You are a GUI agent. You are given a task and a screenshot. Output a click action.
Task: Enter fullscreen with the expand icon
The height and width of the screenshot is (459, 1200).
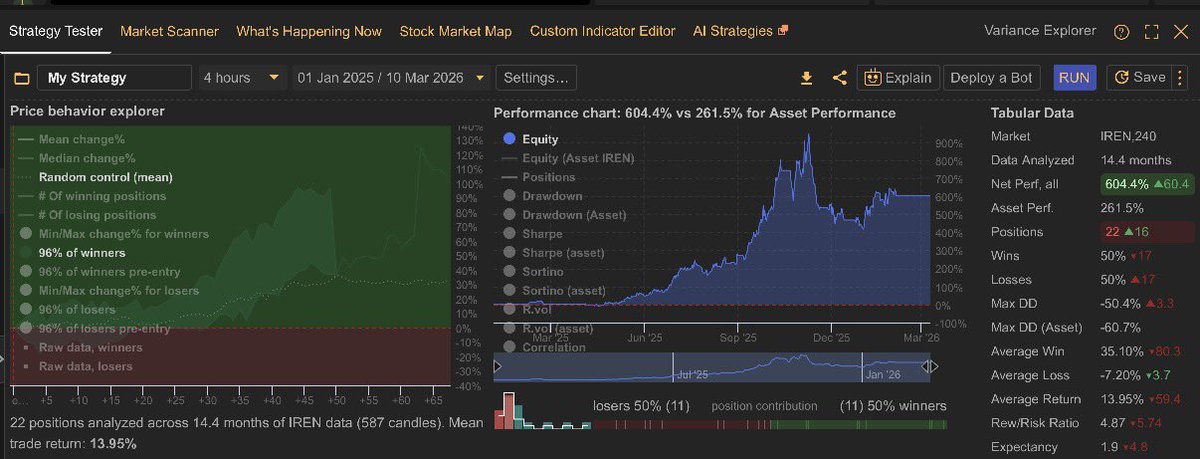pos(1152,32)
